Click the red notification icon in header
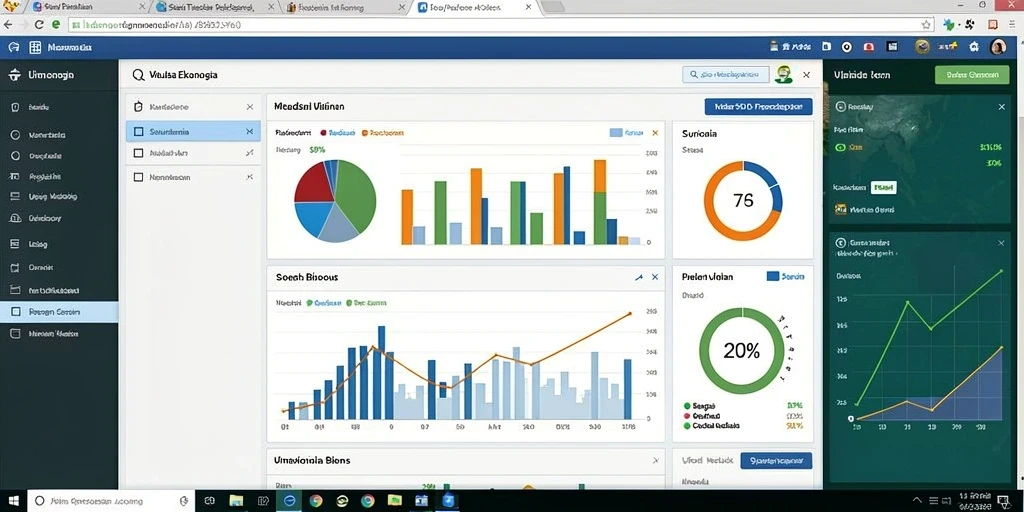The width and height of the screenshot is (1024, 512). tap(868, 47)
